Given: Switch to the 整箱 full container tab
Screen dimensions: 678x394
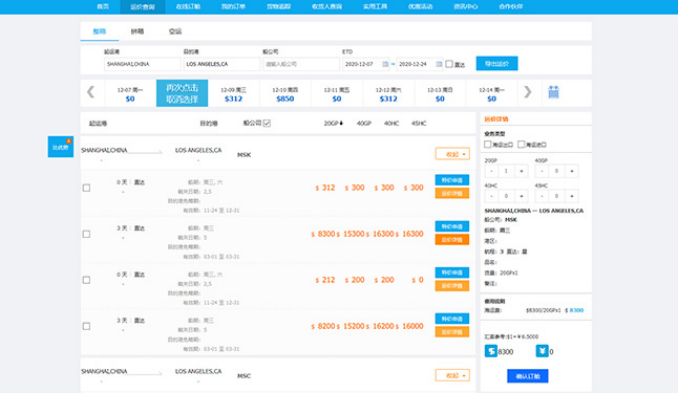Looking at the screenshot, I should [99, 31].
